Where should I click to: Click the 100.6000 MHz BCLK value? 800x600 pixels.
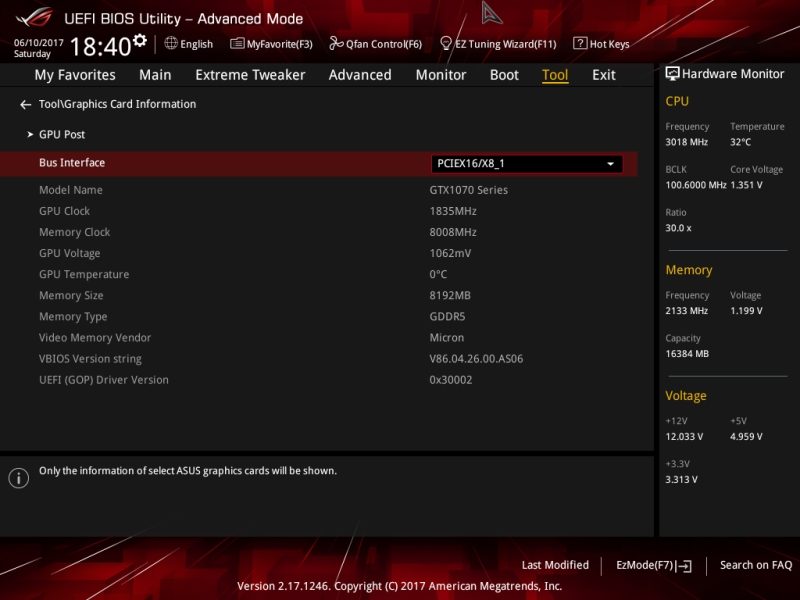695,185
